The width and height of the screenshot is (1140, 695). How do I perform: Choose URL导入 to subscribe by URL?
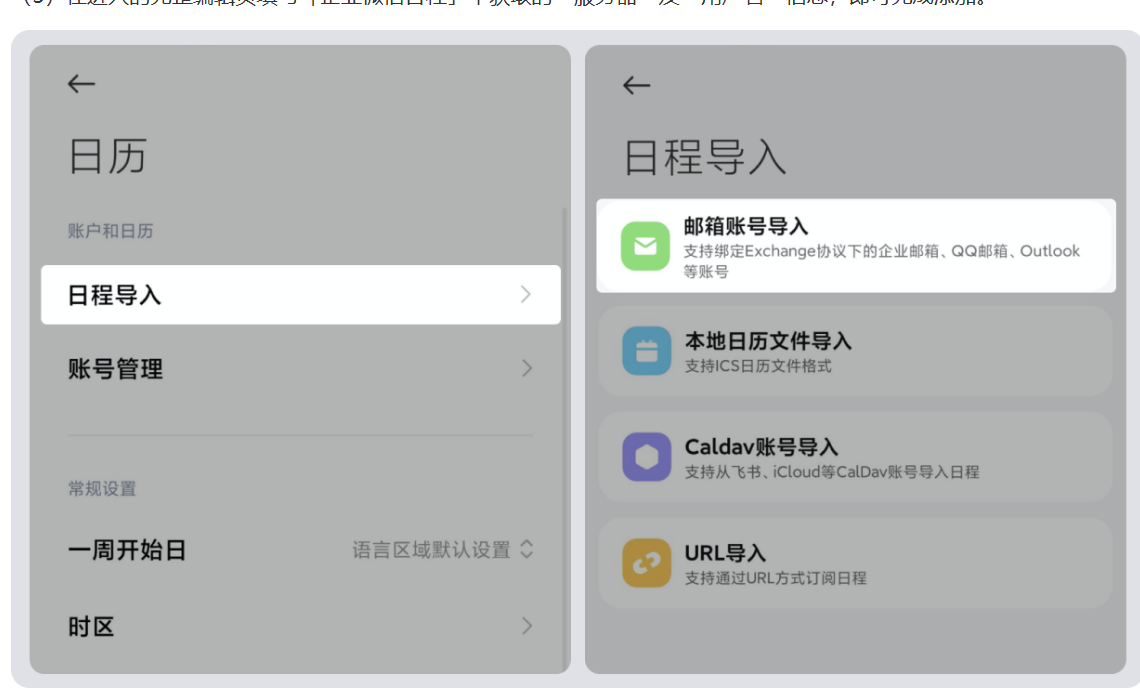(x=855, y=561)
